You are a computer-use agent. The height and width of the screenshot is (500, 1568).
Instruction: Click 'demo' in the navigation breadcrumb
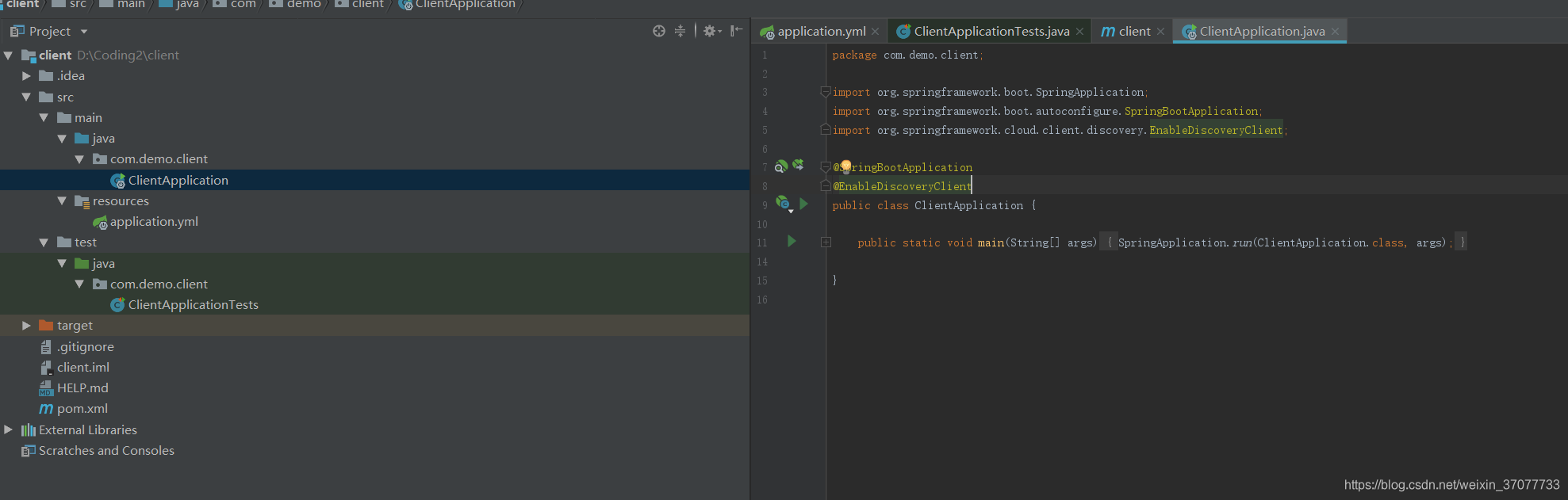coord(304,4)
